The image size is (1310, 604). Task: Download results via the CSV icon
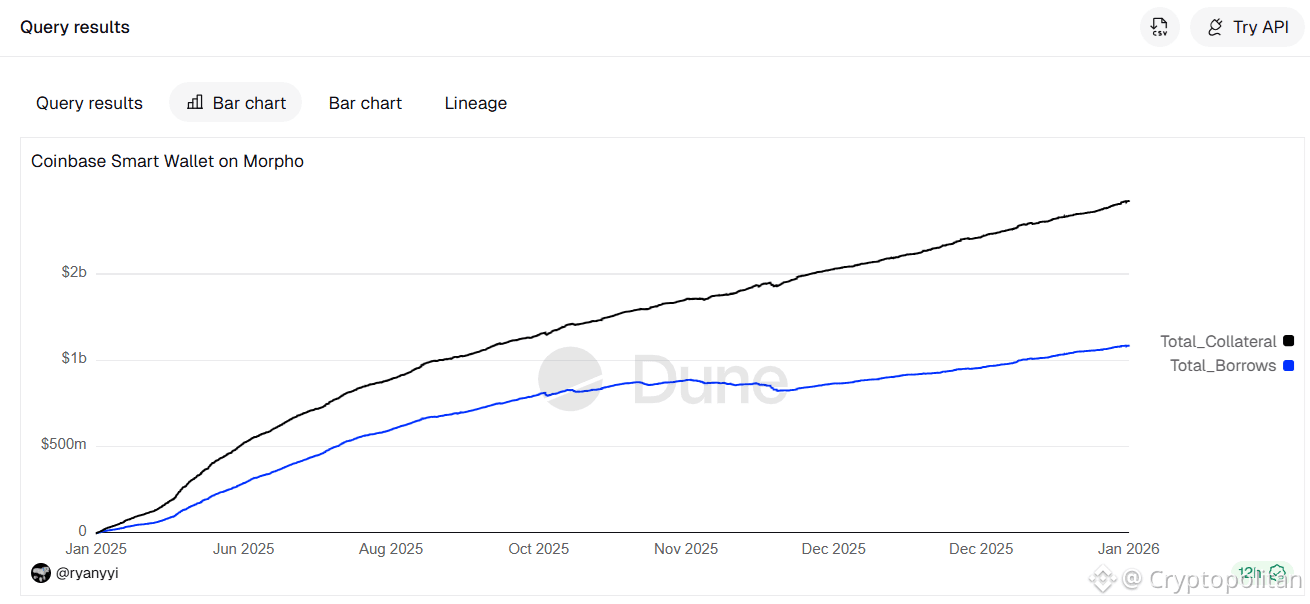pos(1160,27)
